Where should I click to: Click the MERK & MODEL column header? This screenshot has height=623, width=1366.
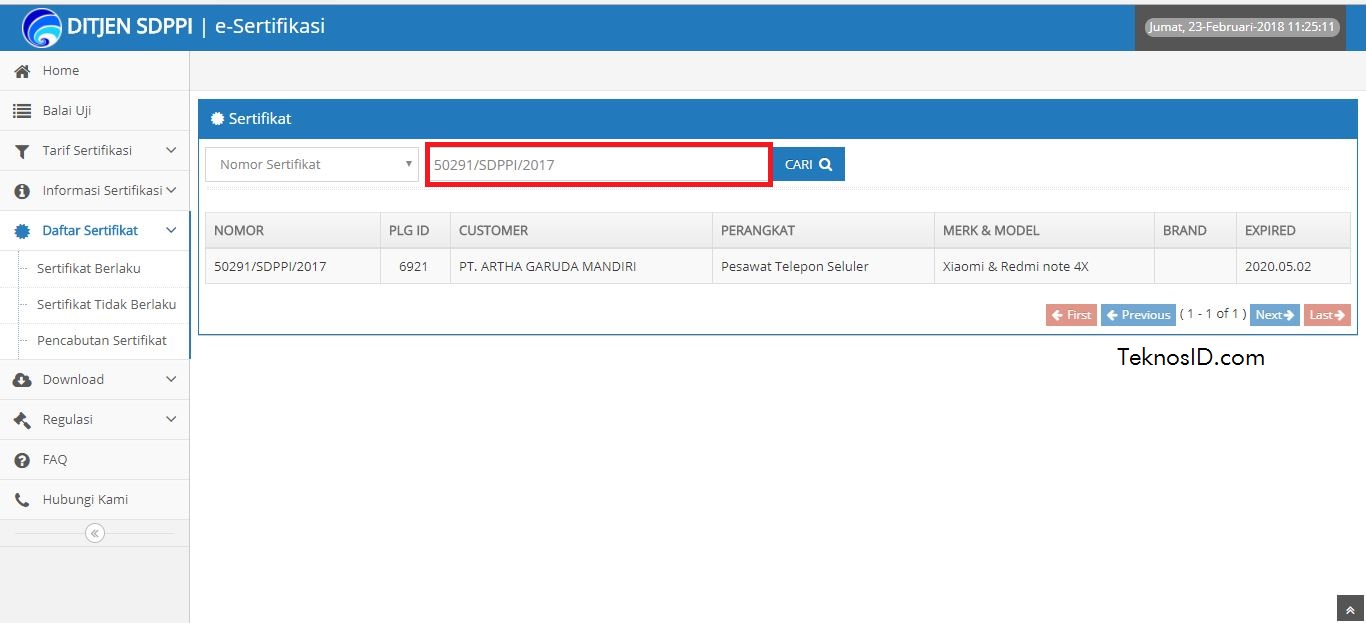(1045, 230)
